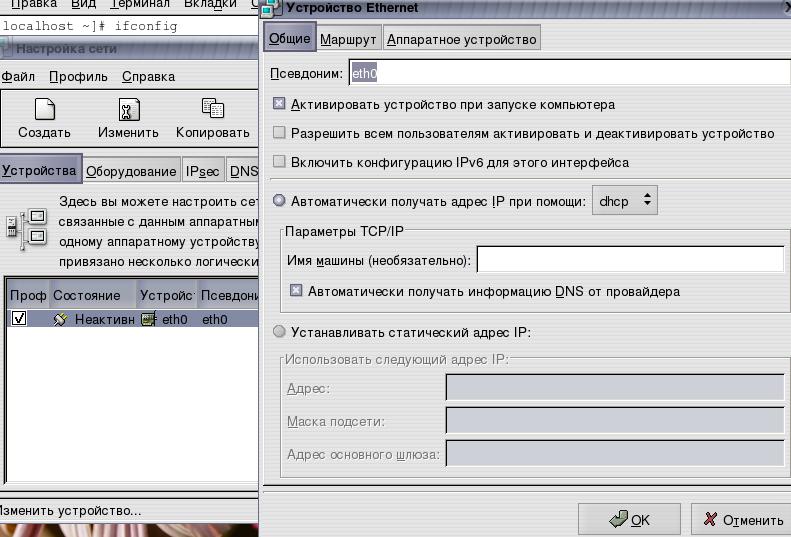Enable IPv6 configuration for this interface
This screenshot has width=791, height=537.
(279, 162)
